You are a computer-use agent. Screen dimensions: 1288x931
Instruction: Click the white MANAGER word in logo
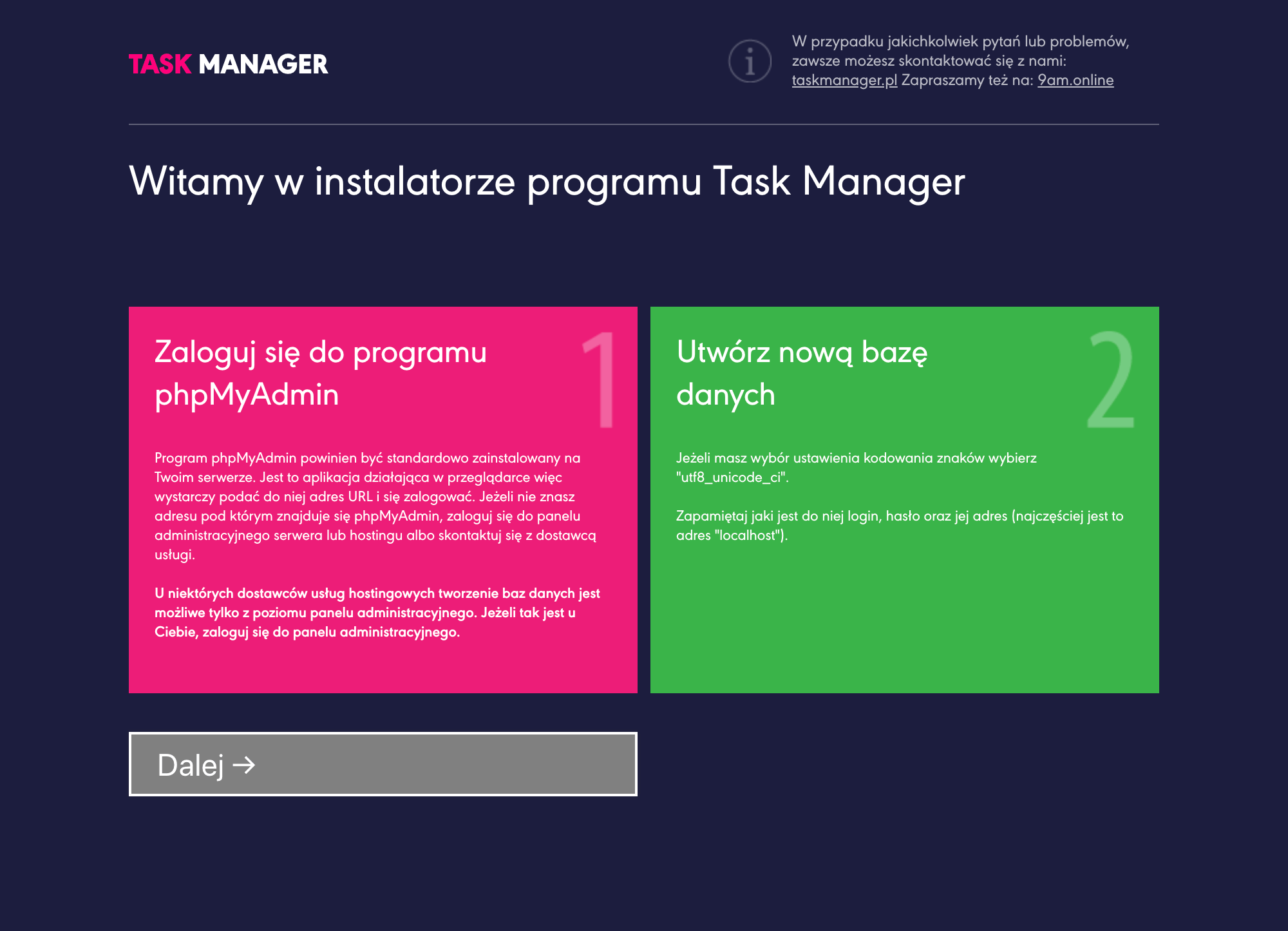[263, 64]
